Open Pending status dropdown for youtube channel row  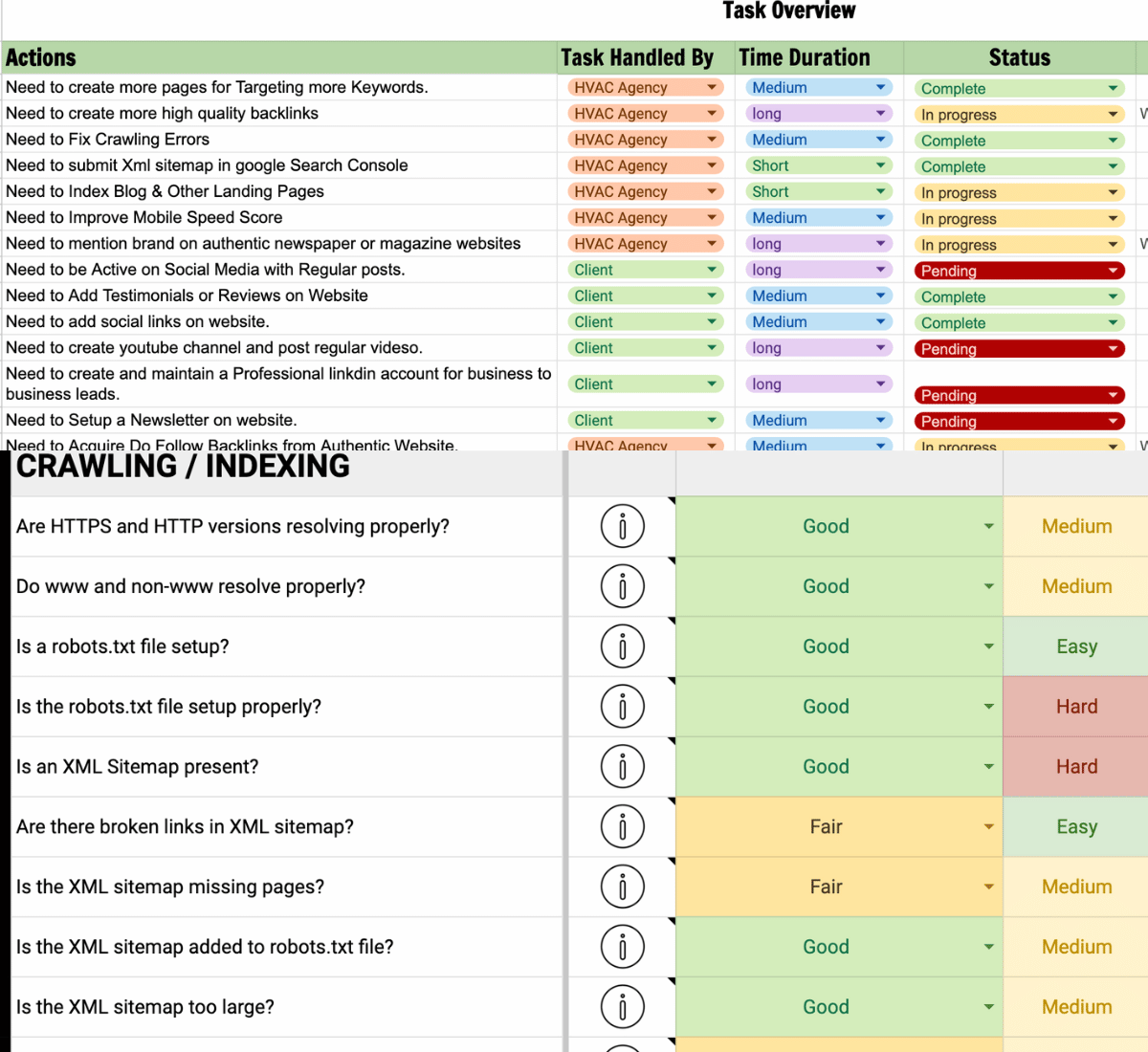[1113, 349]
